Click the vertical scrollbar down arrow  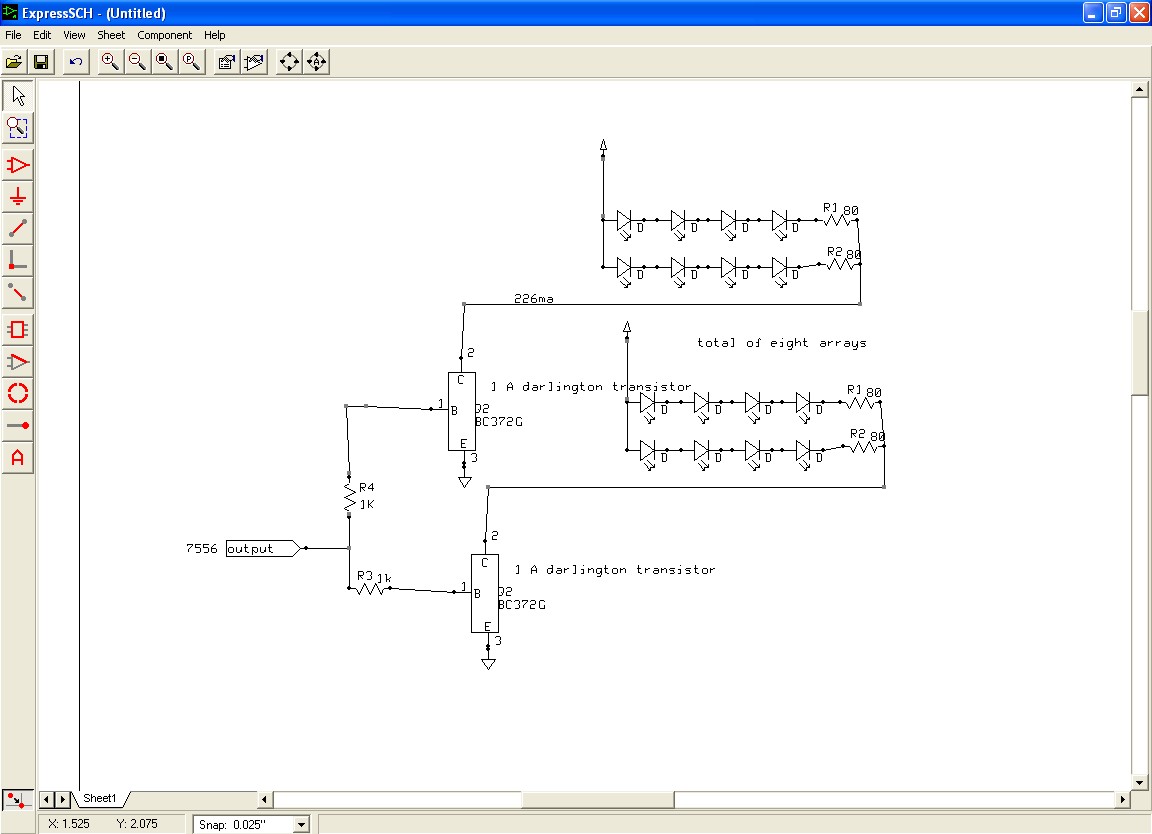(x=1140, y=782)
